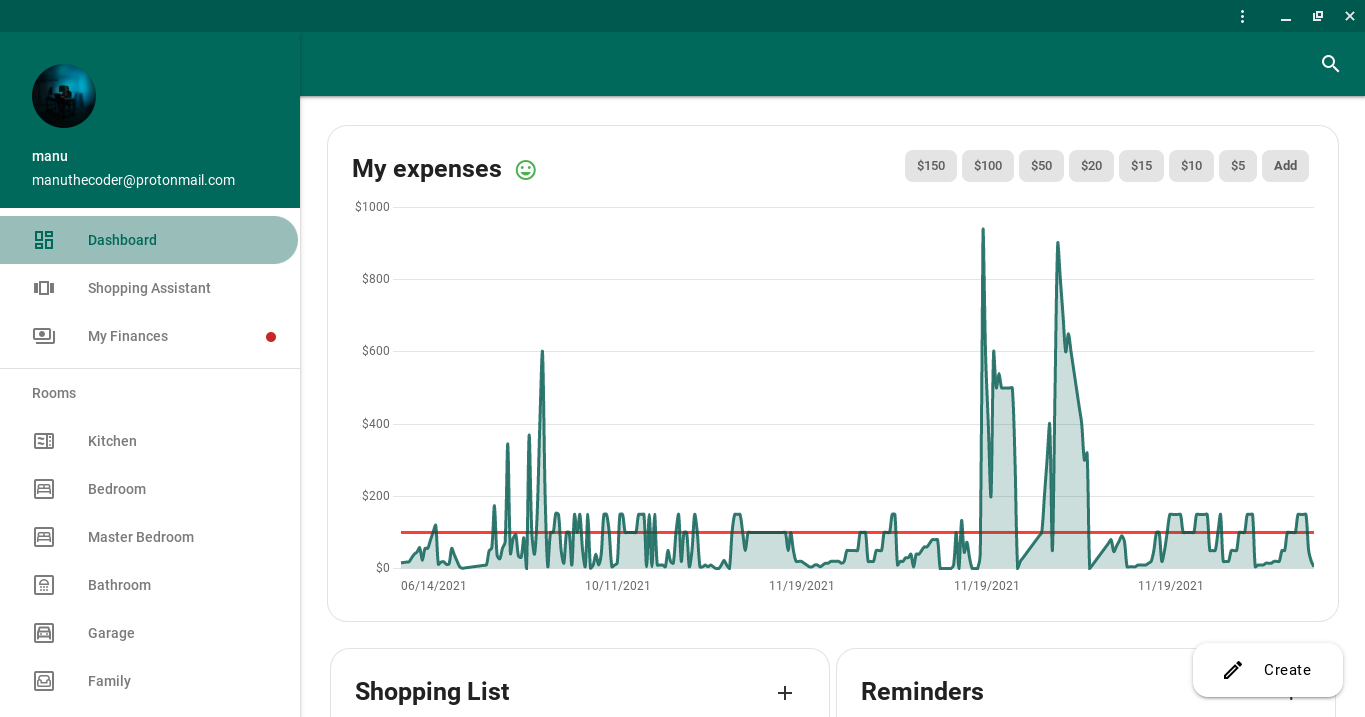Click red notification dot on My Finances
The image size is (1365, 717).
click(x=271, y=337)
